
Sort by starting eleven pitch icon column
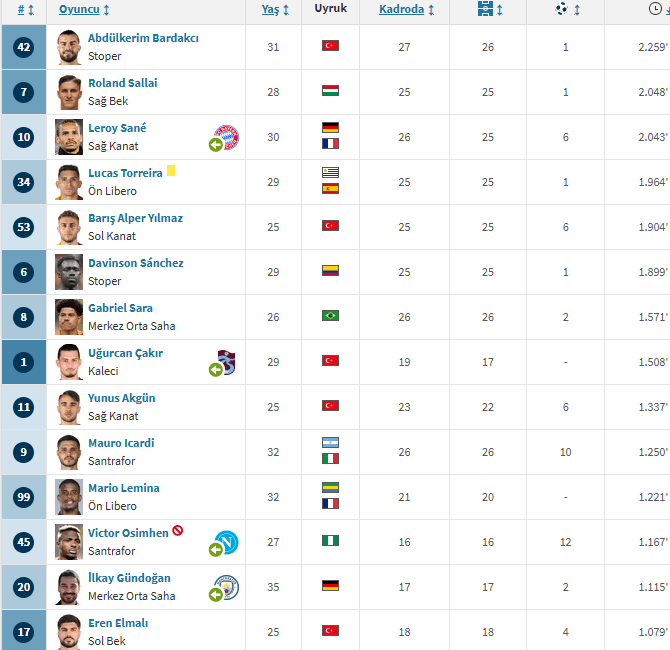click(x=484, y=9)
